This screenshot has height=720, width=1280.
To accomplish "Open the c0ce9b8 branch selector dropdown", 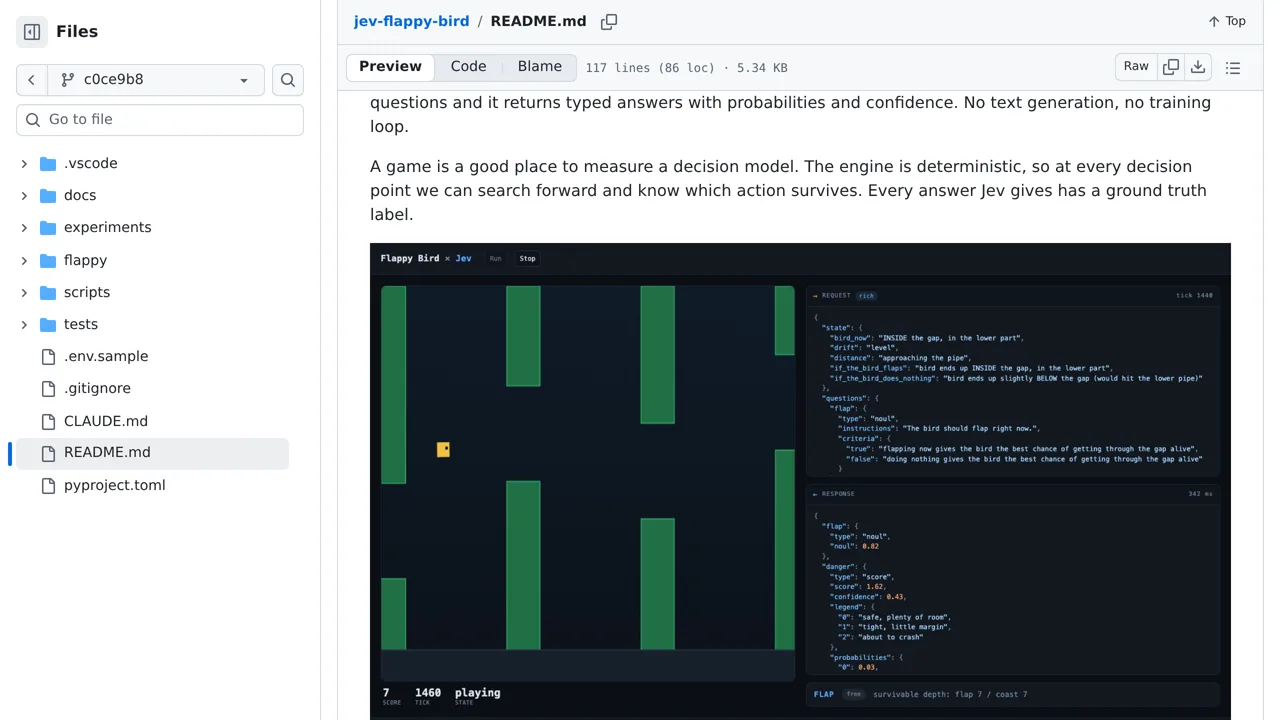I will point(156,80).
